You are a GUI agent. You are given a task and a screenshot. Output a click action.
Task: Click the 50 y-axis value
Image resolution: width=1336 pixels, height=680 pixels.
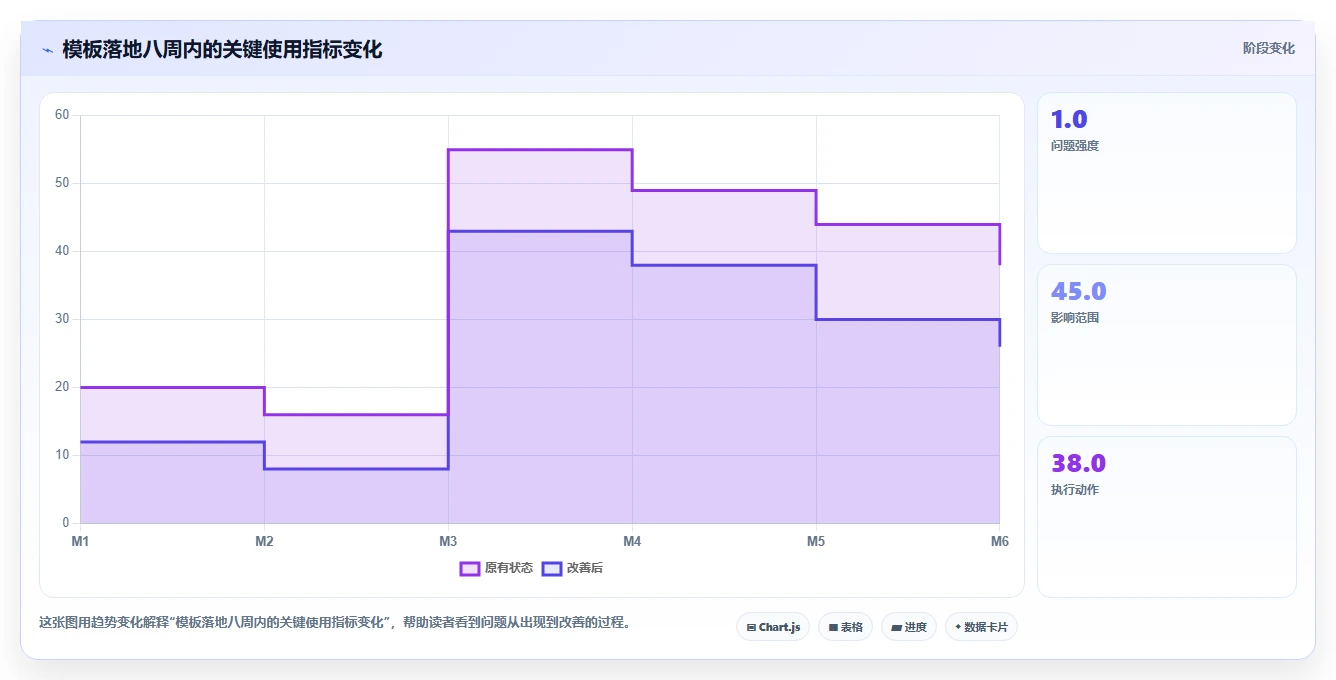pyautogui.click(x=62, y=183)
